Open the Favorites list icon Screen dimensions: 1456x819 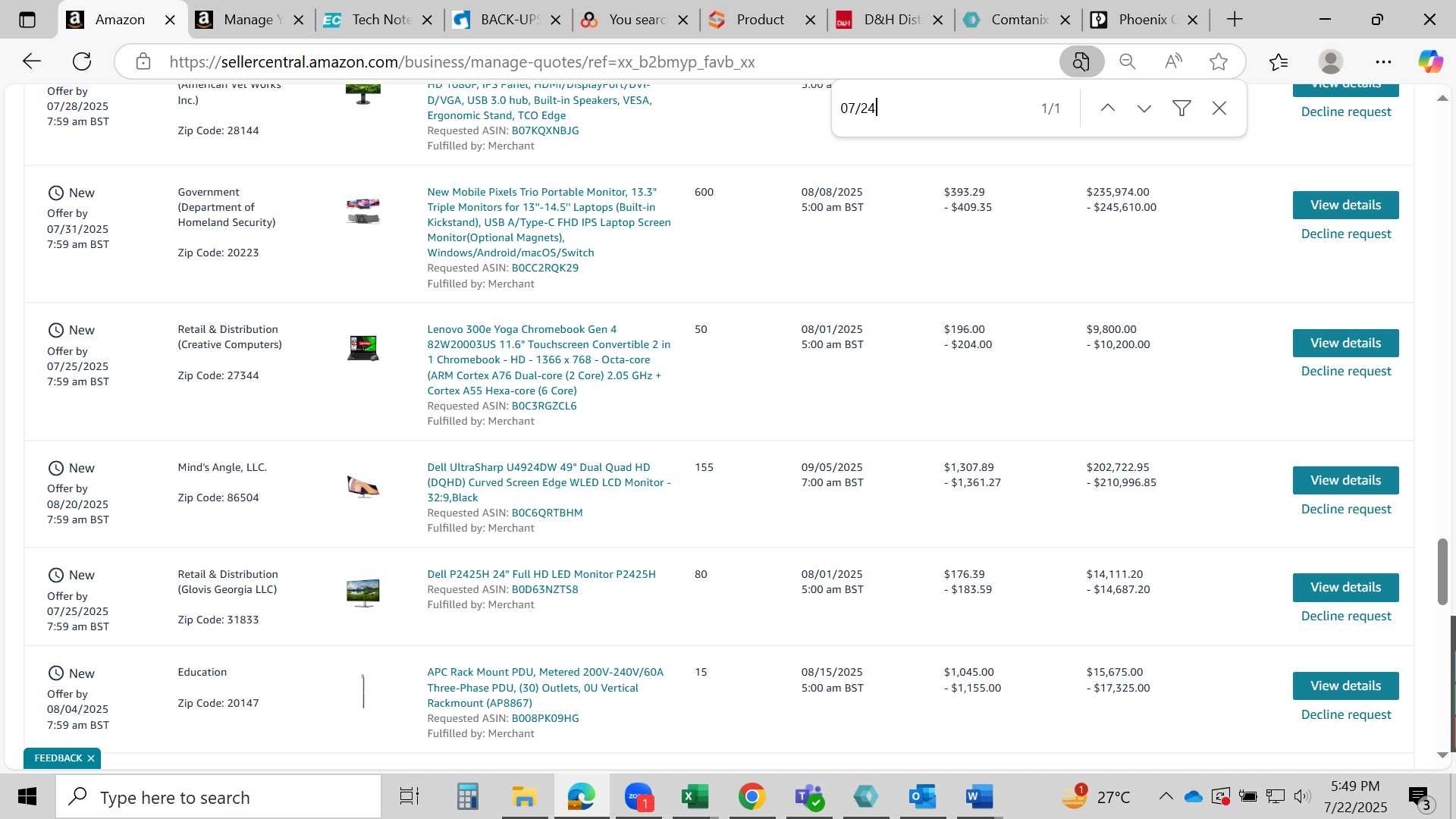[1279, 61]
